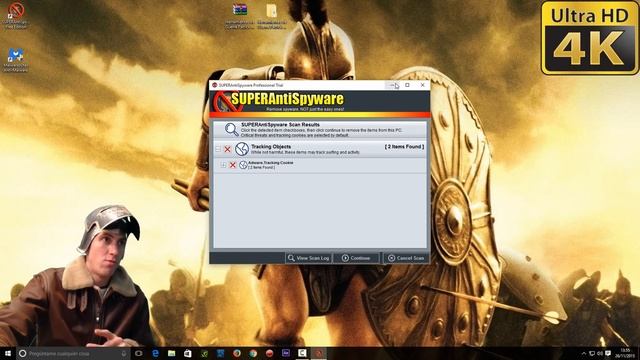Click the Continue button
640x360 pixels.
(x=356, y=258)
